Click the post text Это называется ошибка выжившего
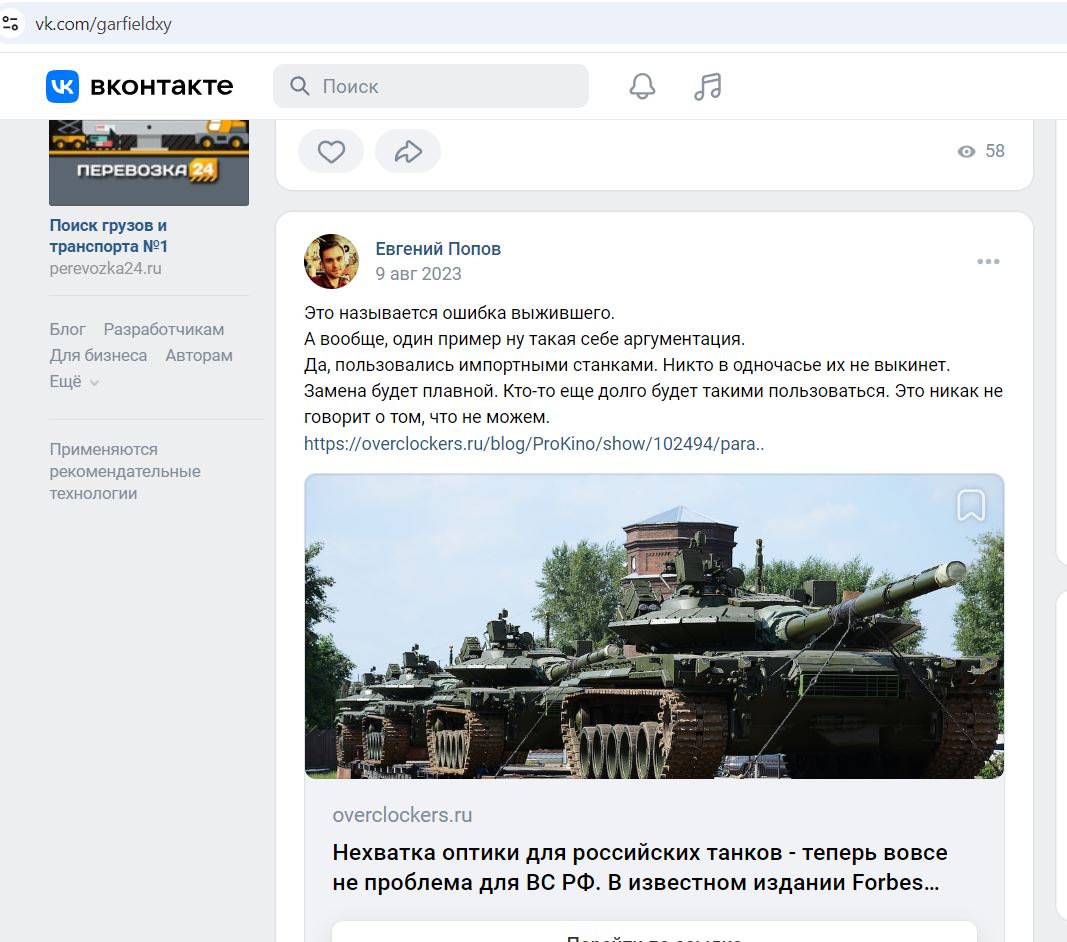This screenshot has height=942, width=1067. pos(459,313)
